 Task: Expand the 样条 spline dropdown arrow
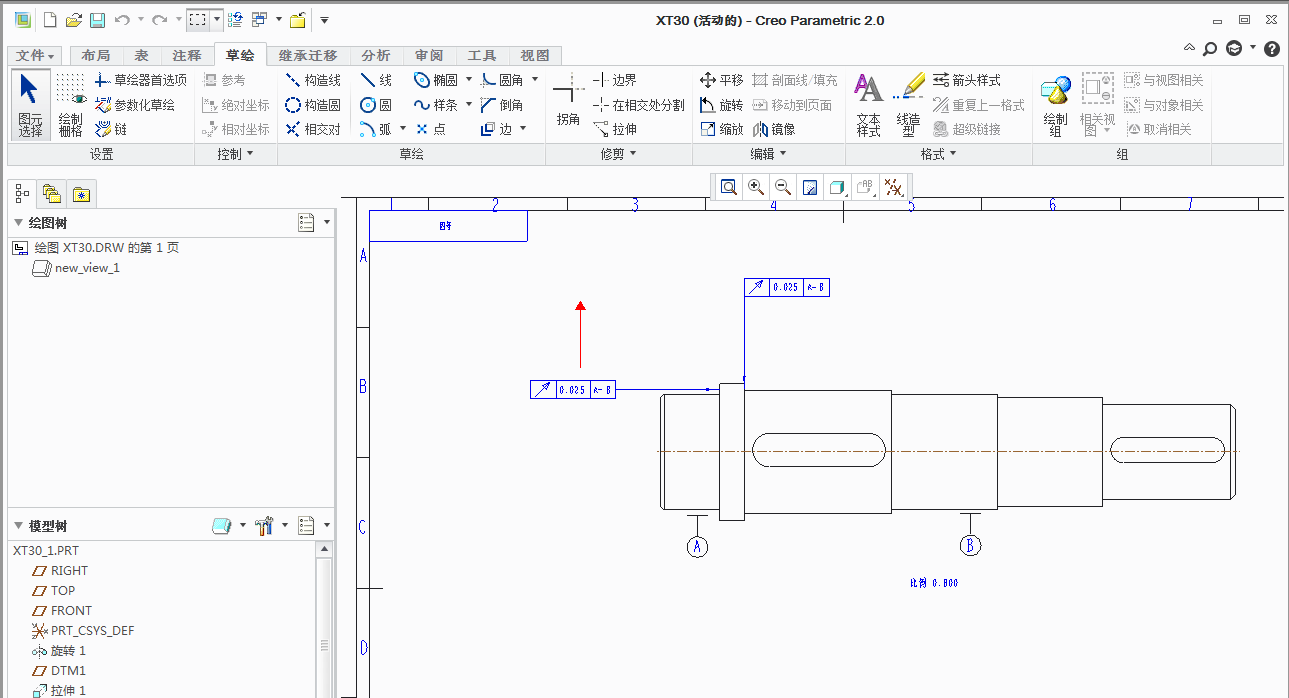(x=469, y=105)
